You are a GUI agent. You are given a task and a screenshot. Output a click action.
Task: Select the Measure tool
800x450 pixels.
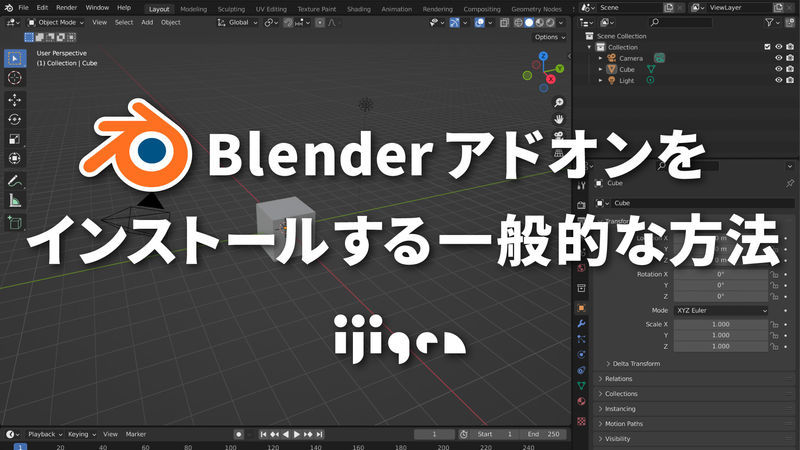pyautogui.click(x=15, y=201)
